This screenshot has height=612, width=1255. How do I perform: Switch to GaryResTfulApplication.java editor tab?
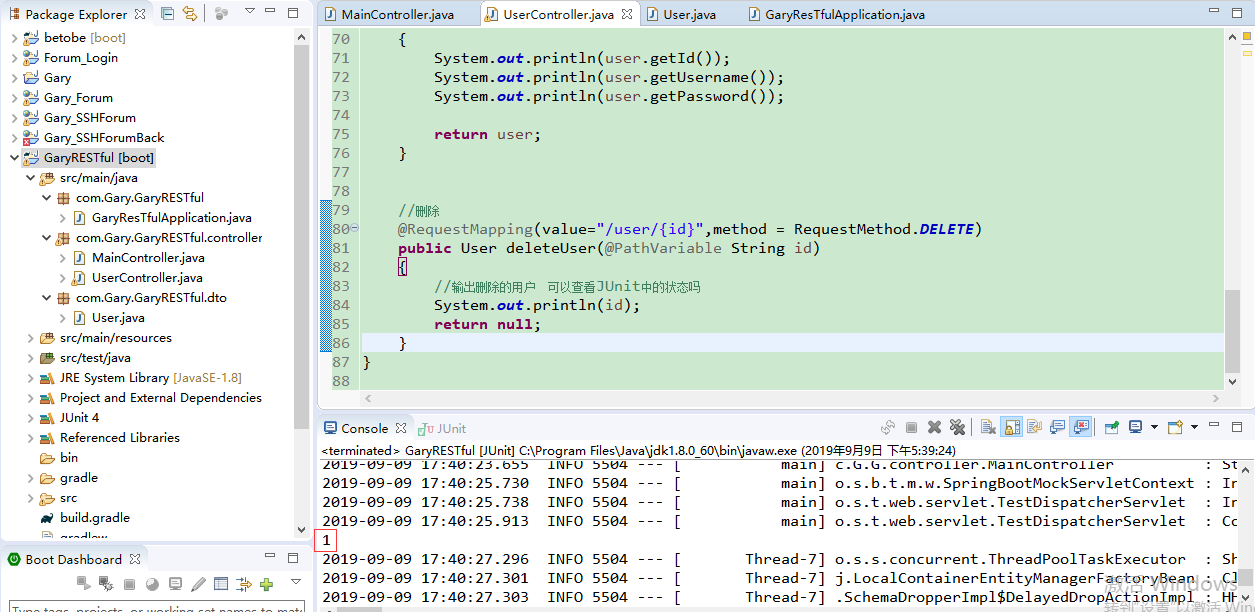click(x=845, y=15)
